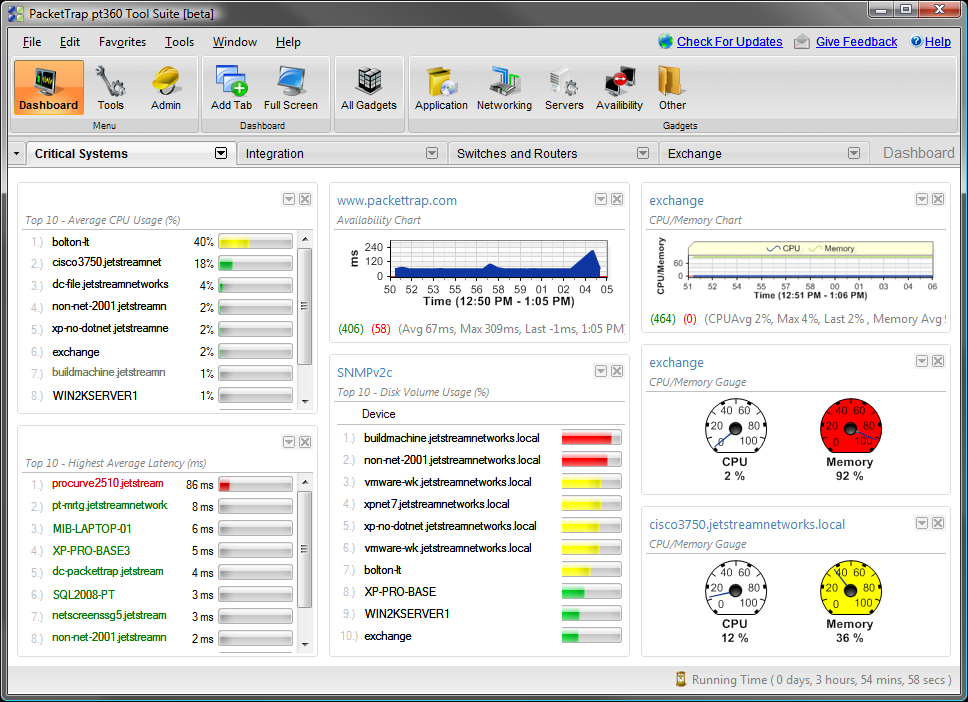968x702 pixels.
Task: Click the PacketTrap application icon in title bar
Action: coord(16,13)
